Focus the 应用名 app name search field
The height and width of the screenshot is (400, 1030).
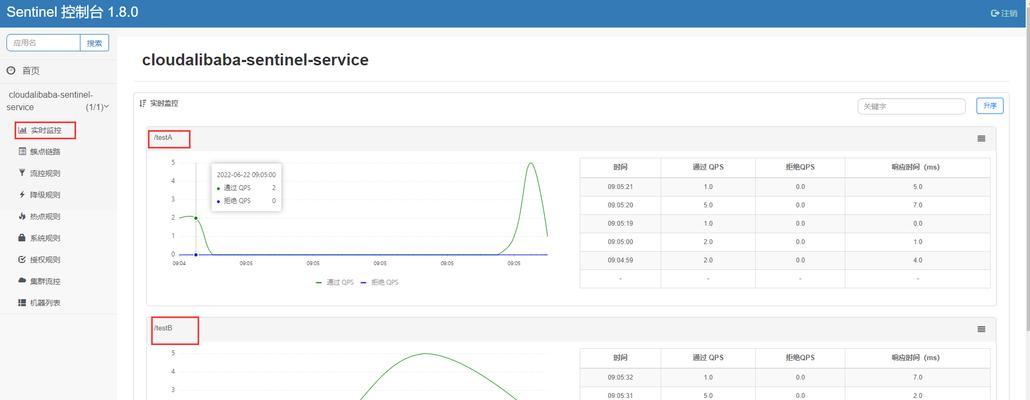(x=43, y=43)
